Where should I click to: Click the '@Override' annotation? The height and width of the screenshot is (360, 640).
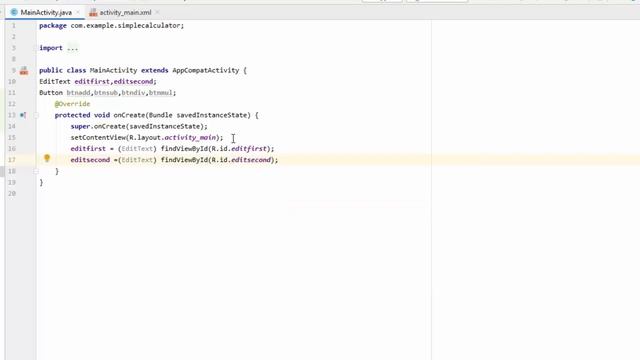pos(72,104)
